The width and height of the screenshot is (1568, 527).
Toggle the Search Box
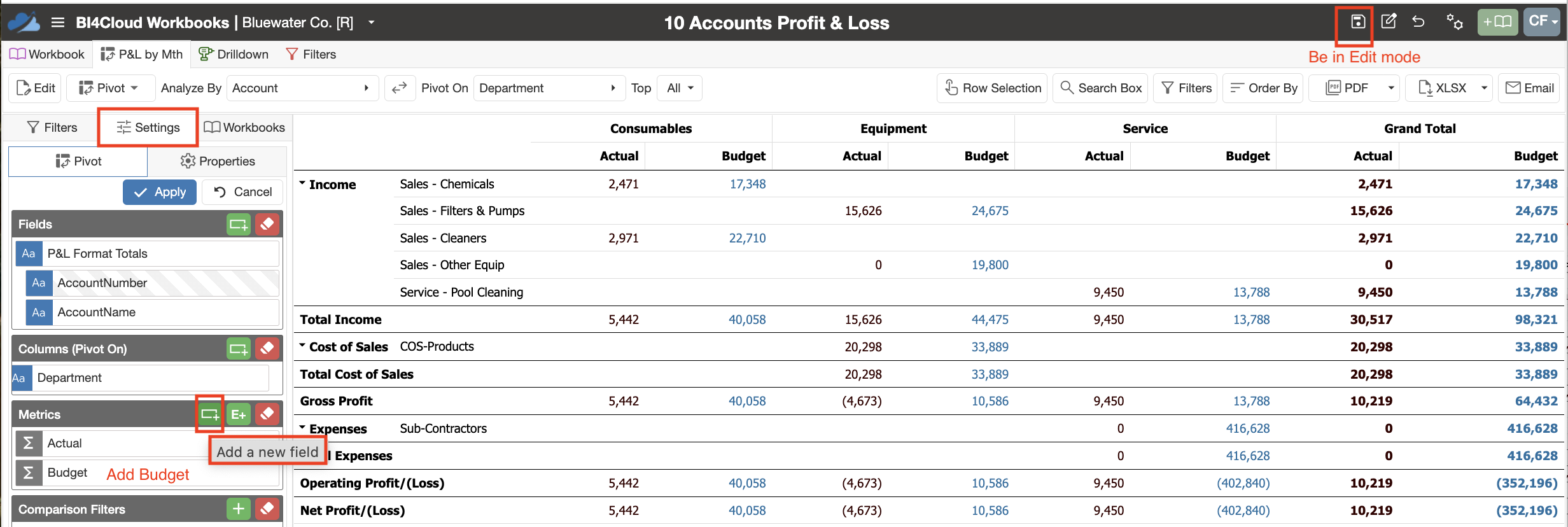point(1101,88)
